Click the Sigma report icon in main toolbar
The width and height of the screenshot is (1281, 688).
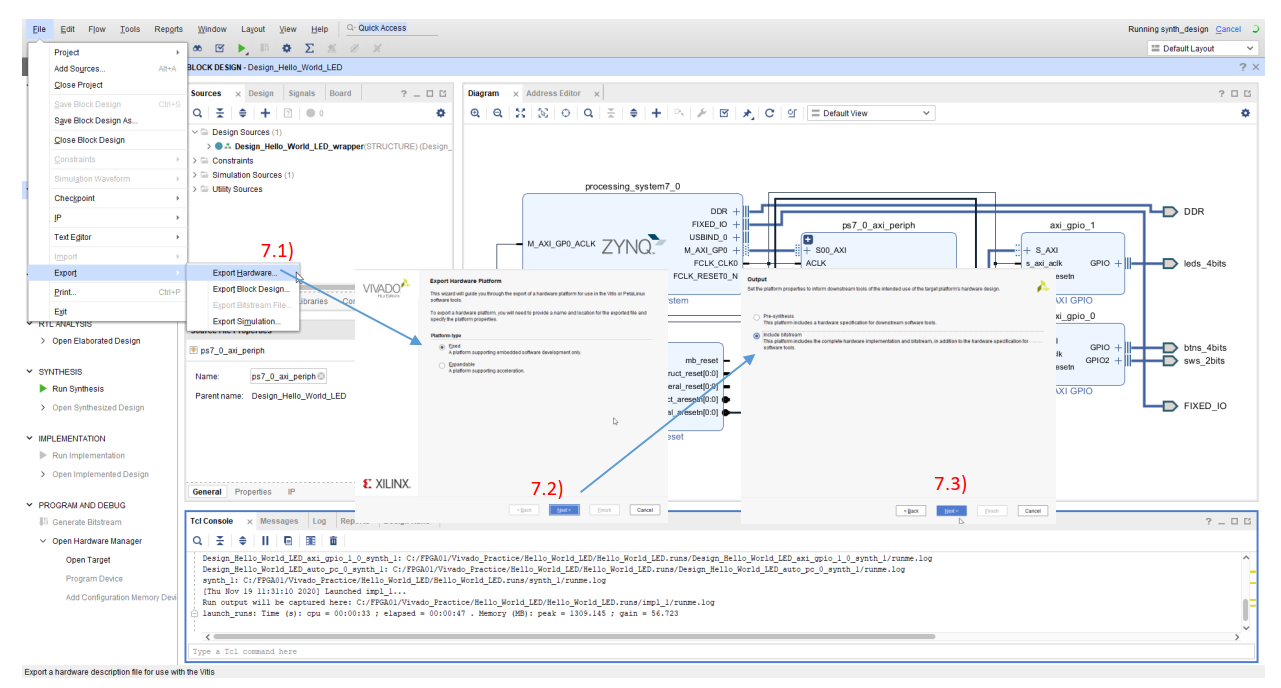tap(309, 48)
